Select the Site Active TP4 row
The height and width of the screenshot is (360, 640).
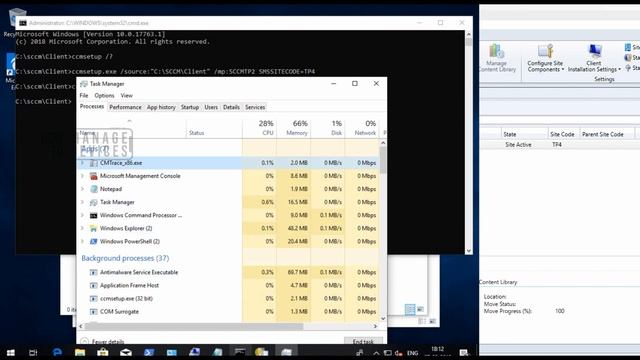pyautogui.click(x=559, y=145)
